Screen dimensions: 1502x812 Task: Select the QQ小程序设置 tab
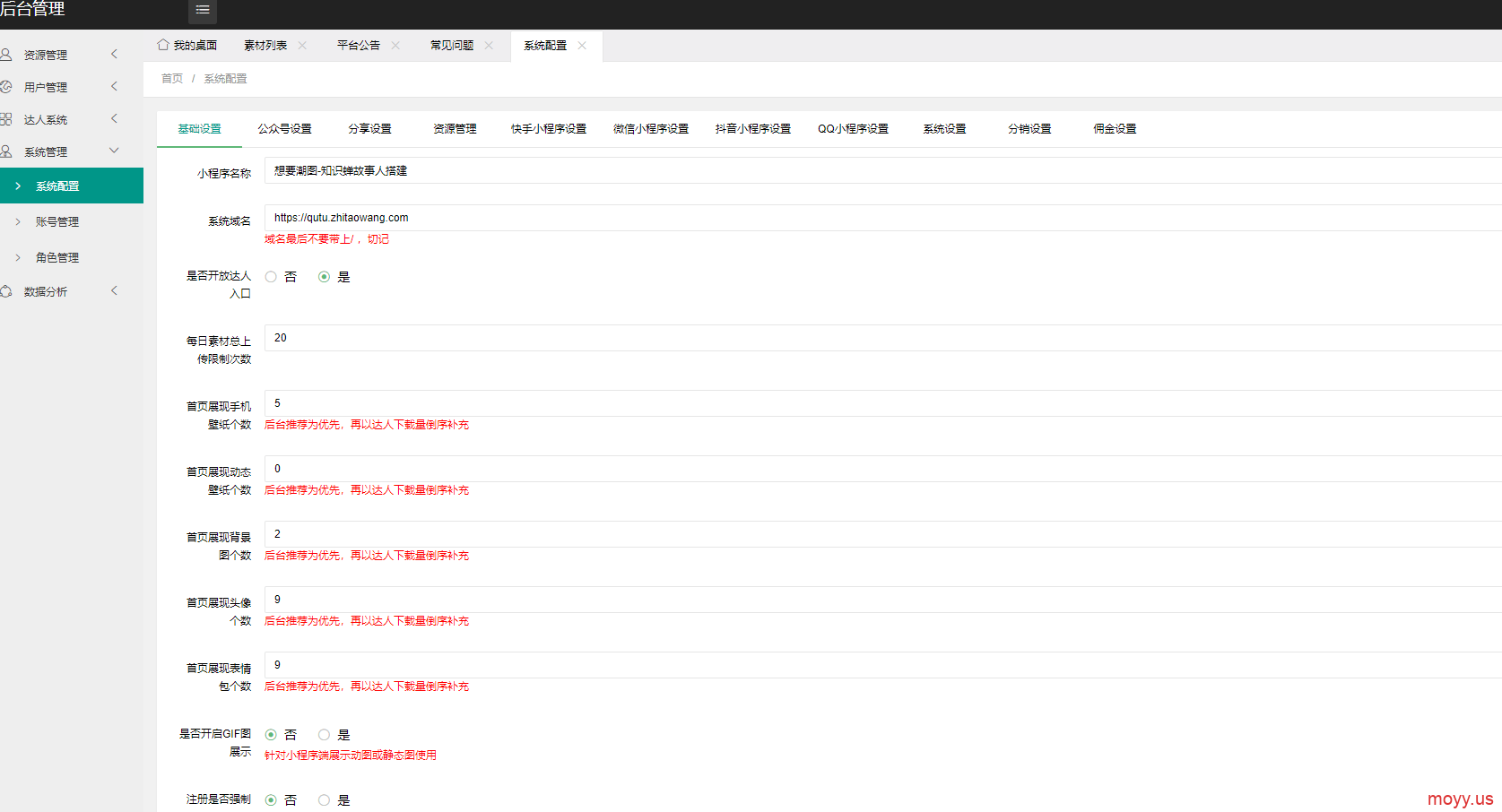click(853, 129)
